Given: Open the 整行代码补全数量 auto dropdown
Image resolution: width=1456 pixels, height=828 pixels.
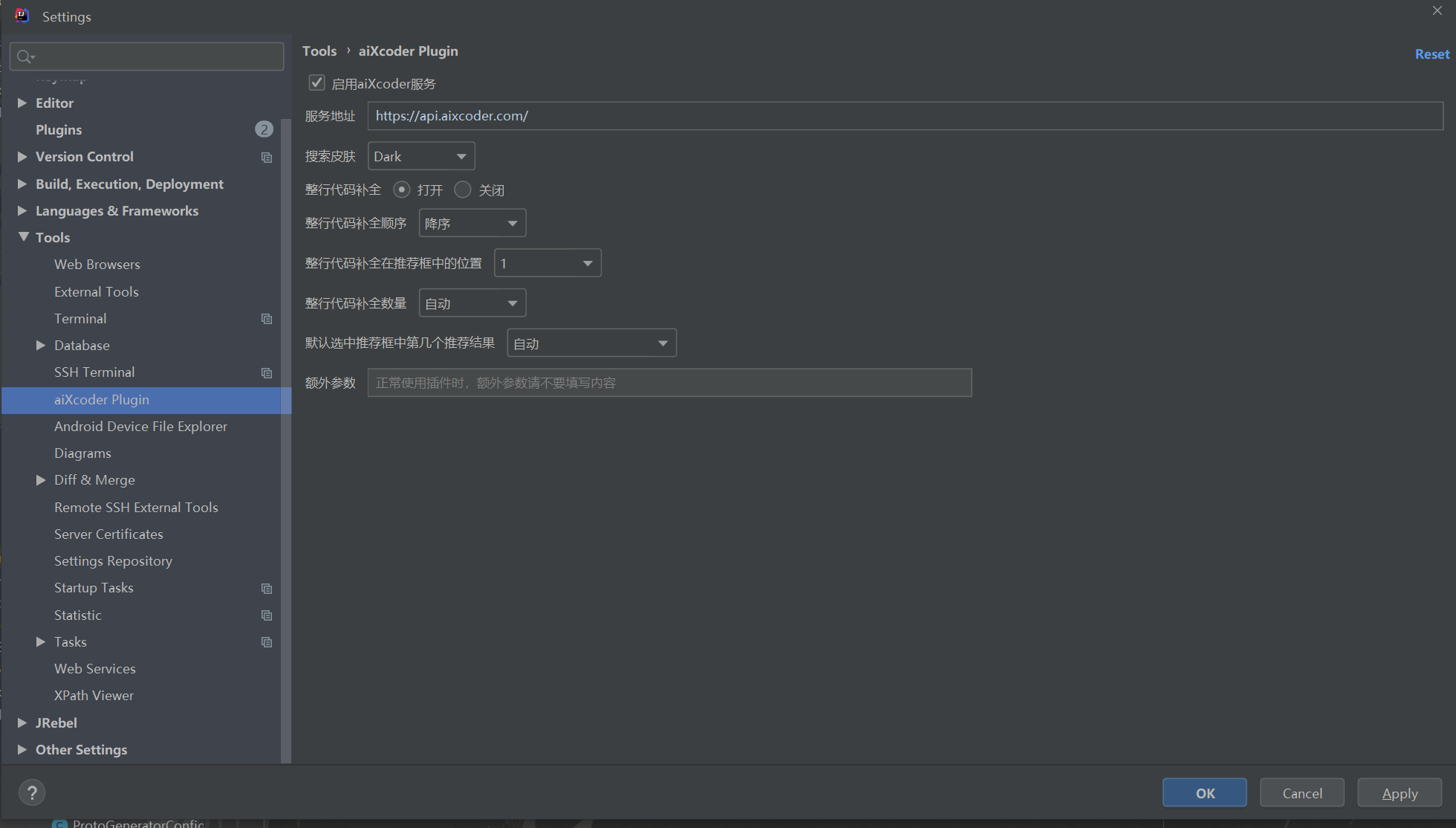Looking at the screenshot, I should tap(470, 303).
